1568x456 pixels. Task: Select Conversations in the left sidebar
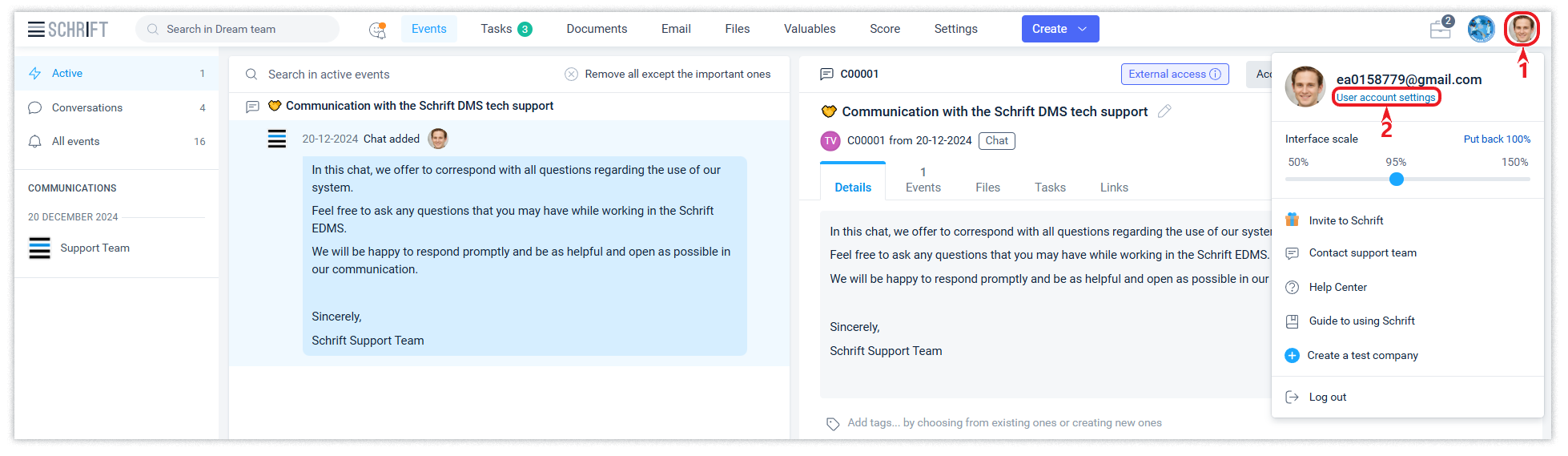[87, 107]
